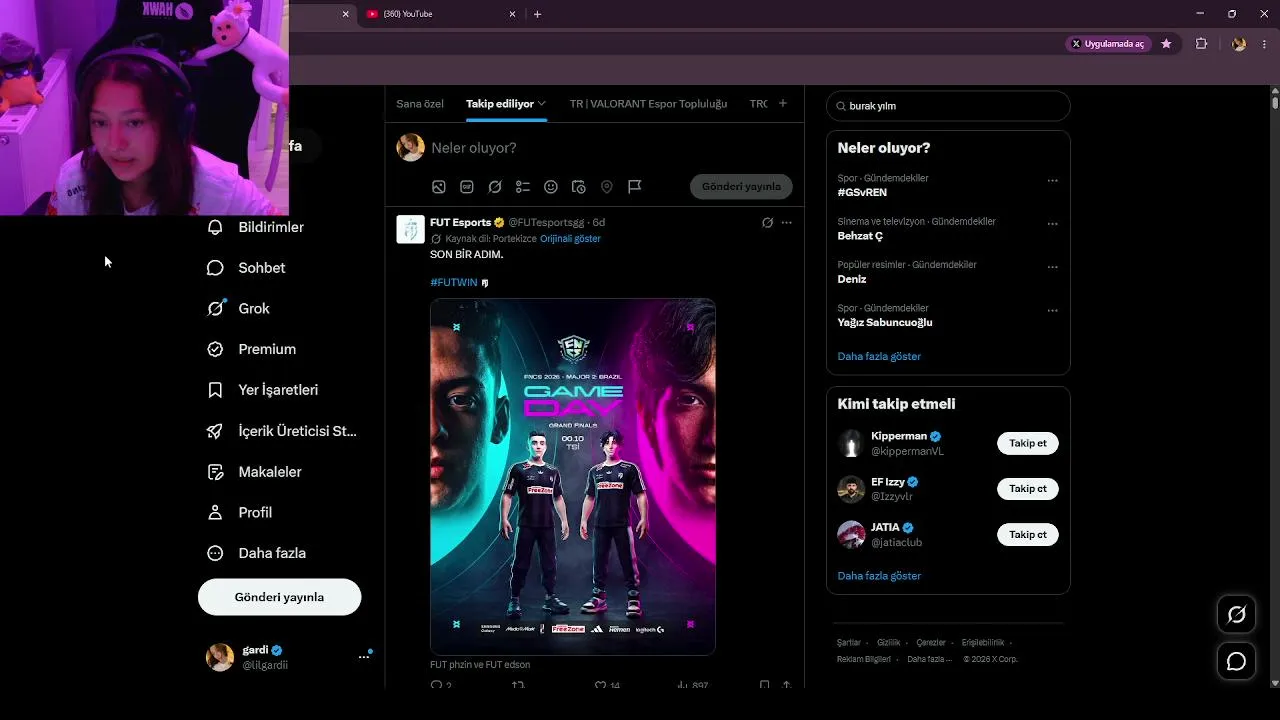Close the YouTube browser tab
The image size is (1280, 720).
pos(513,14)
